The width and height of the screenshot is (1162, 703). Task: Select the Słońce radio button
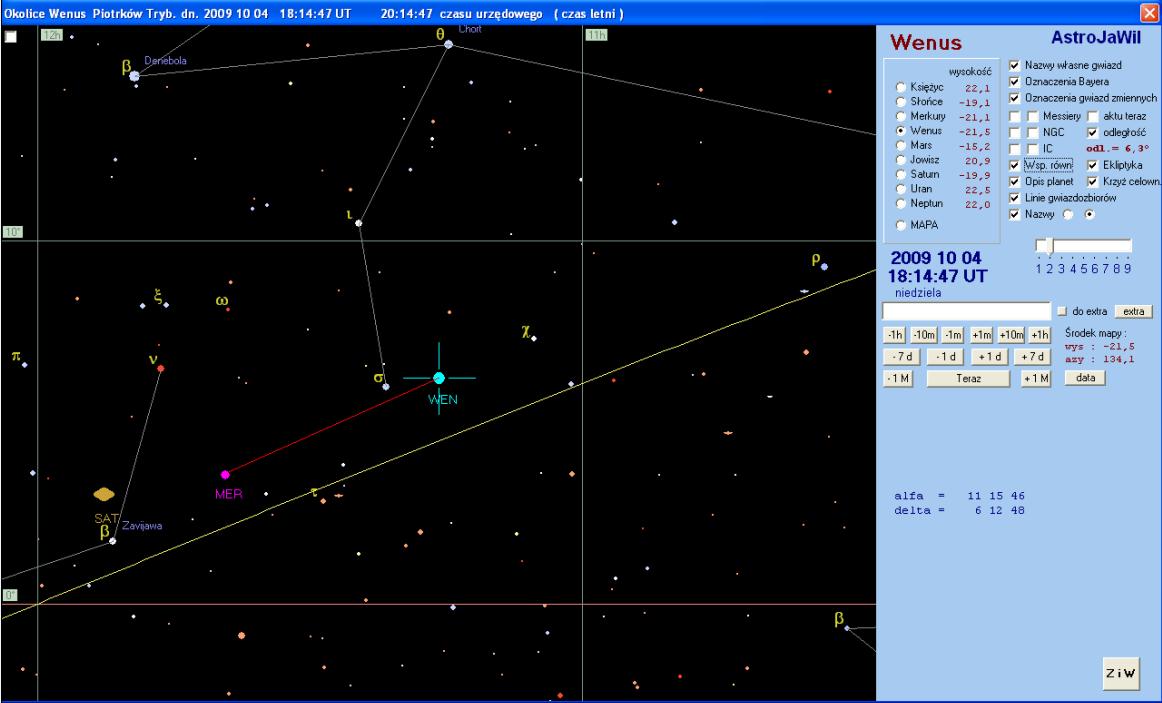pos(900,101)
